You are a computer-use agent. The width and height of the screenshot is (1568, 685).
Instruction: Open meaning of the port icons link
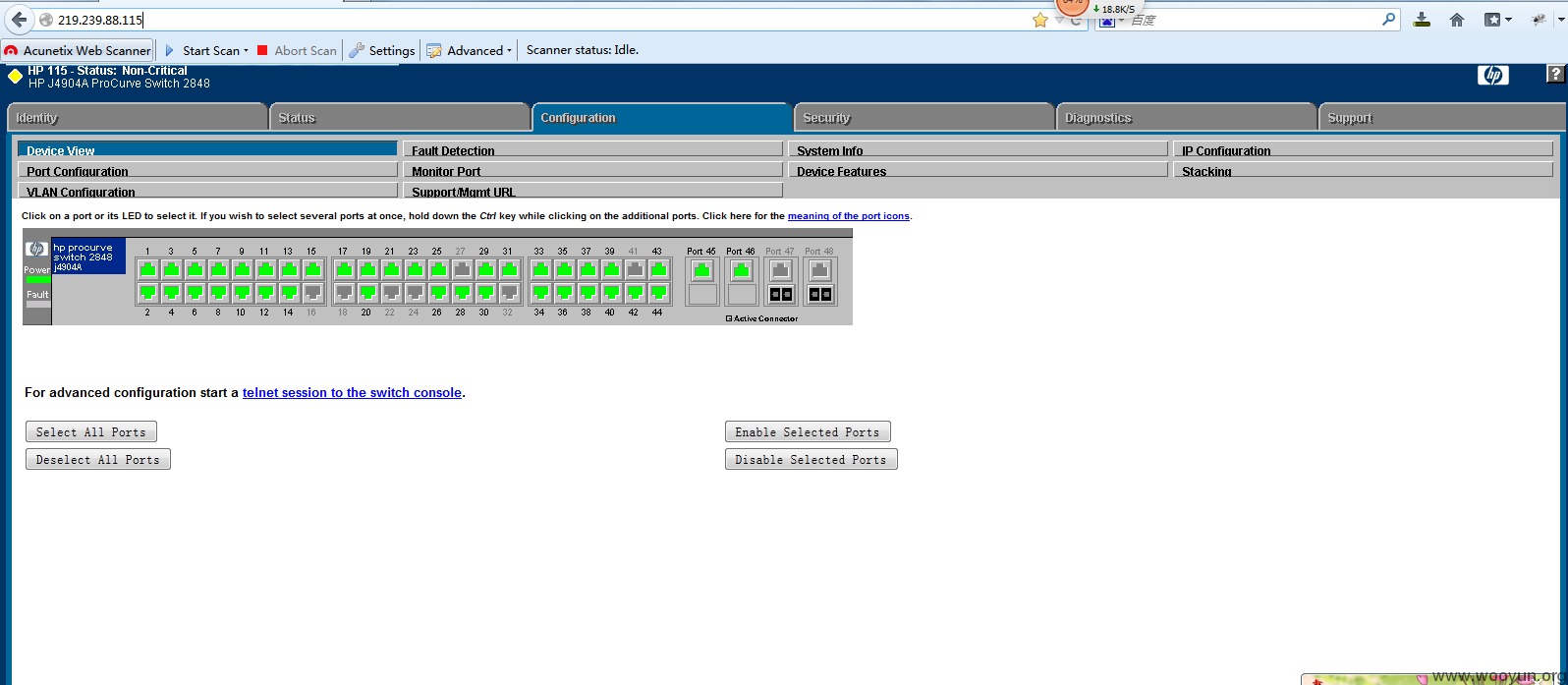[849, 216]
